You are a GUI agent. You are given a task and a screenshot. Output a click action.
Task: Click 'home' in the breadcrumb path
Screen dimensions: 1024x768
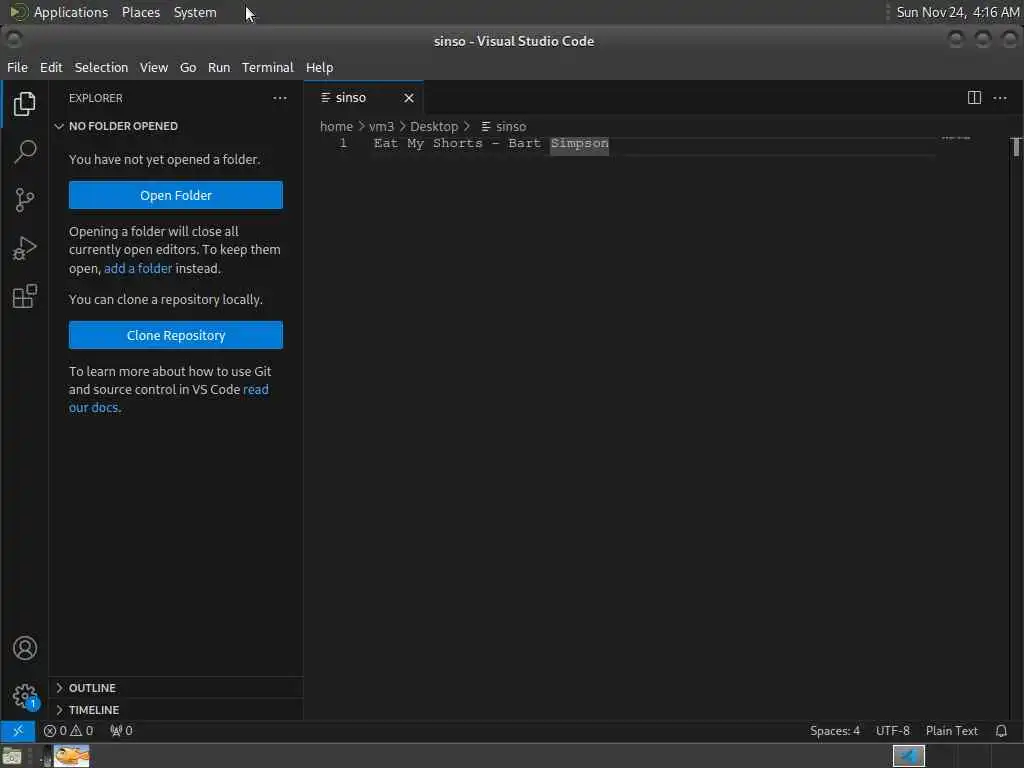tap(336, 127)
